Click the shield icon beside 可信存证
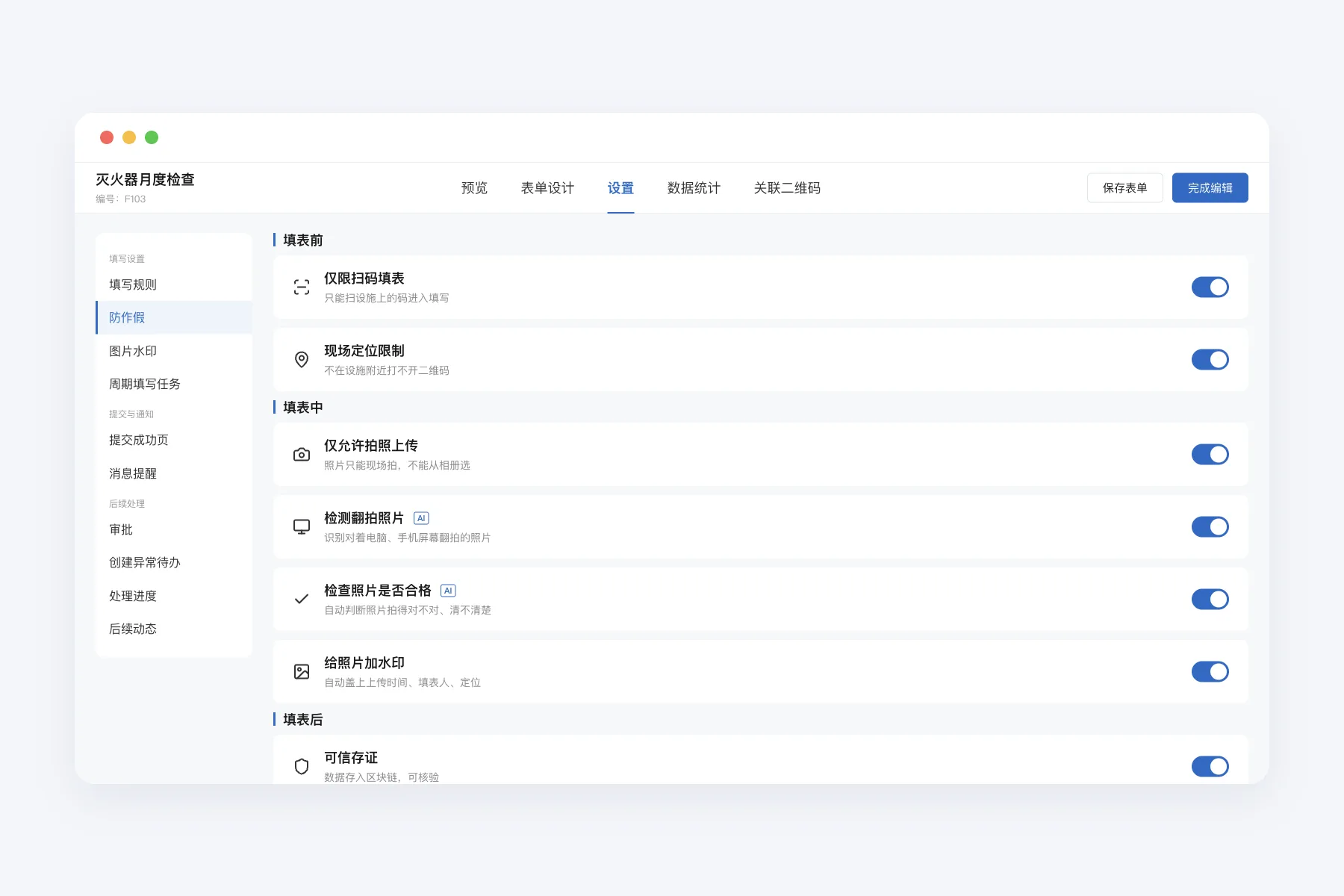Image resolution: width=1344 pixels, height=896 pixels. pyautogui.click(x=302, y=767)
